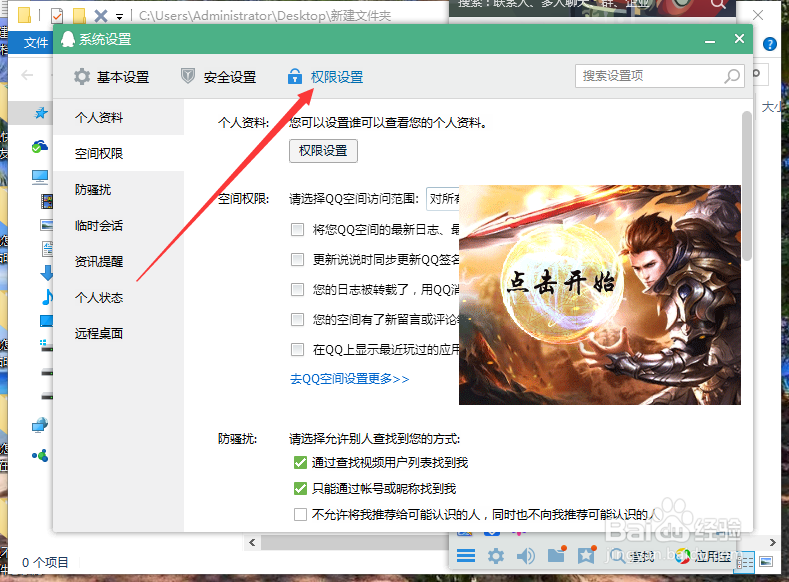Click the Explorer back arrow button

point(27,75)
